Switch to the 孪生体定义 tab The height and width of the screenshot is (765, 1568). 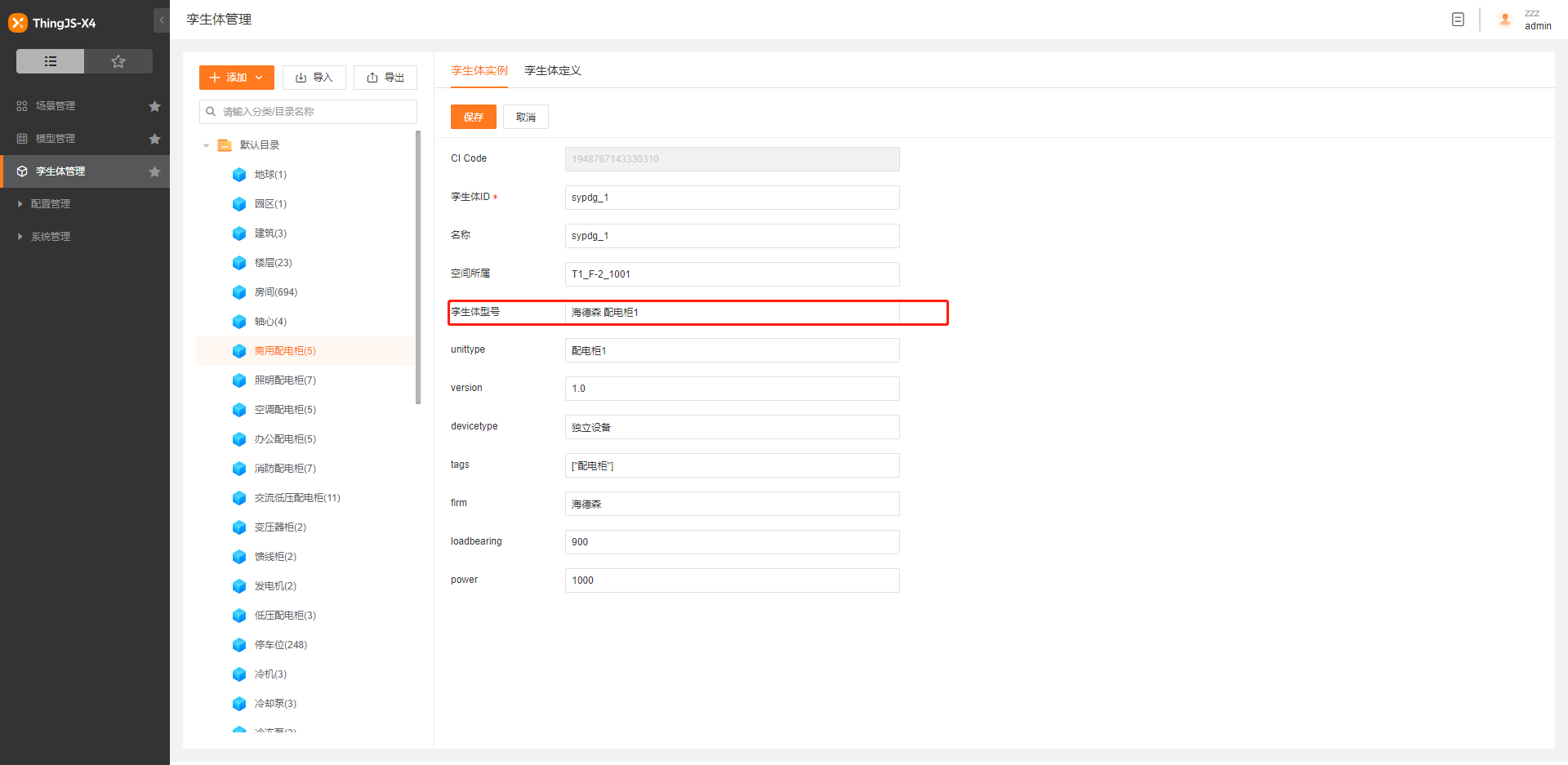tap(553, 71)
